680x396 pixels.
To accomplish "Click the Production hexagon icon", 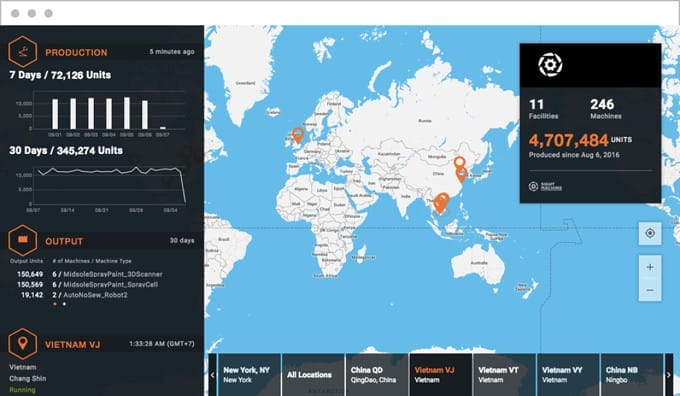I will [23, 52].
